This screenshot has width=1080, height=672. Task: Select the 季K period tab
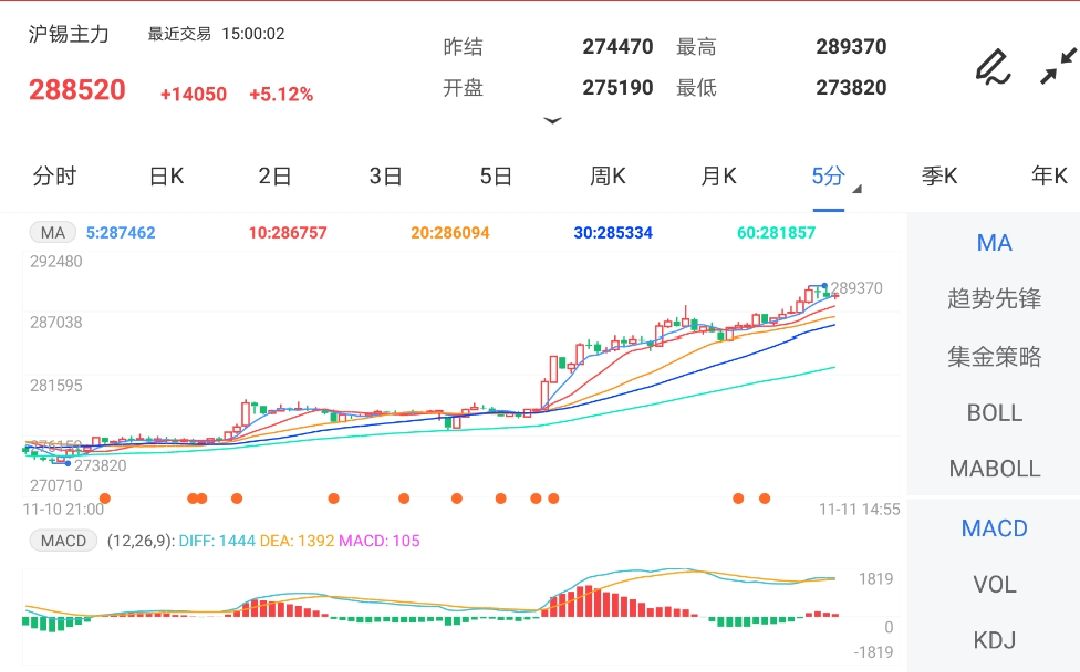point(939,177)
